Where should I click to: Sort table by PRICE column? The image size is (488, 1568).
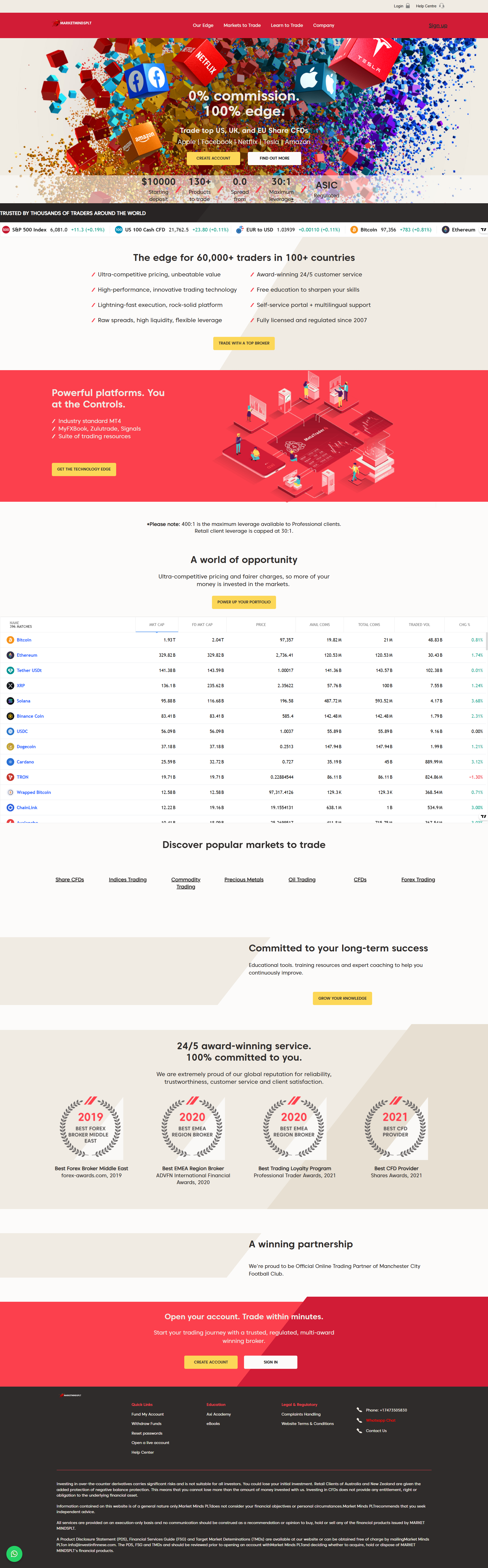coord(261,624)
